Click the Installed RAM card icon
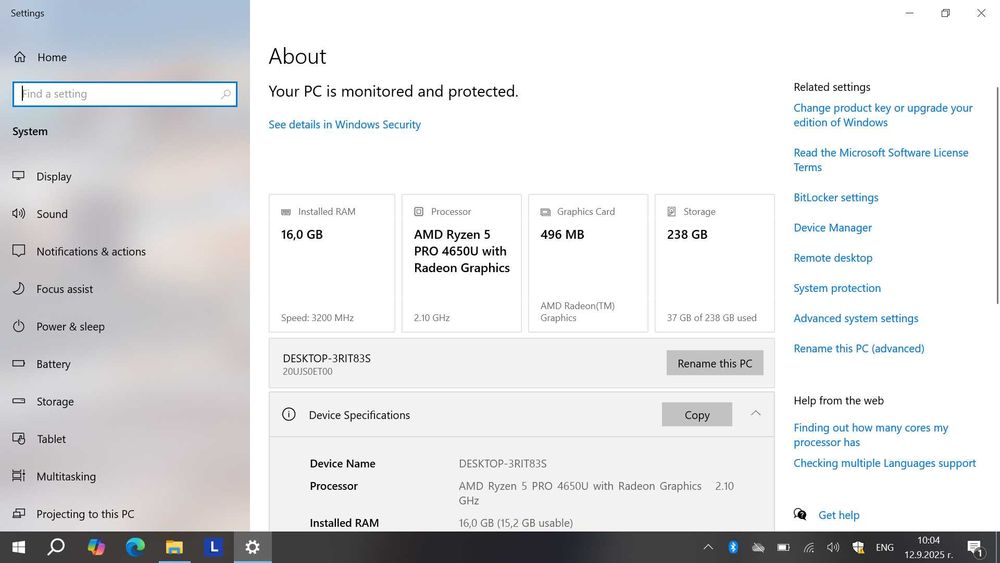Screen dimensions: 1000x563 point(286,212)
